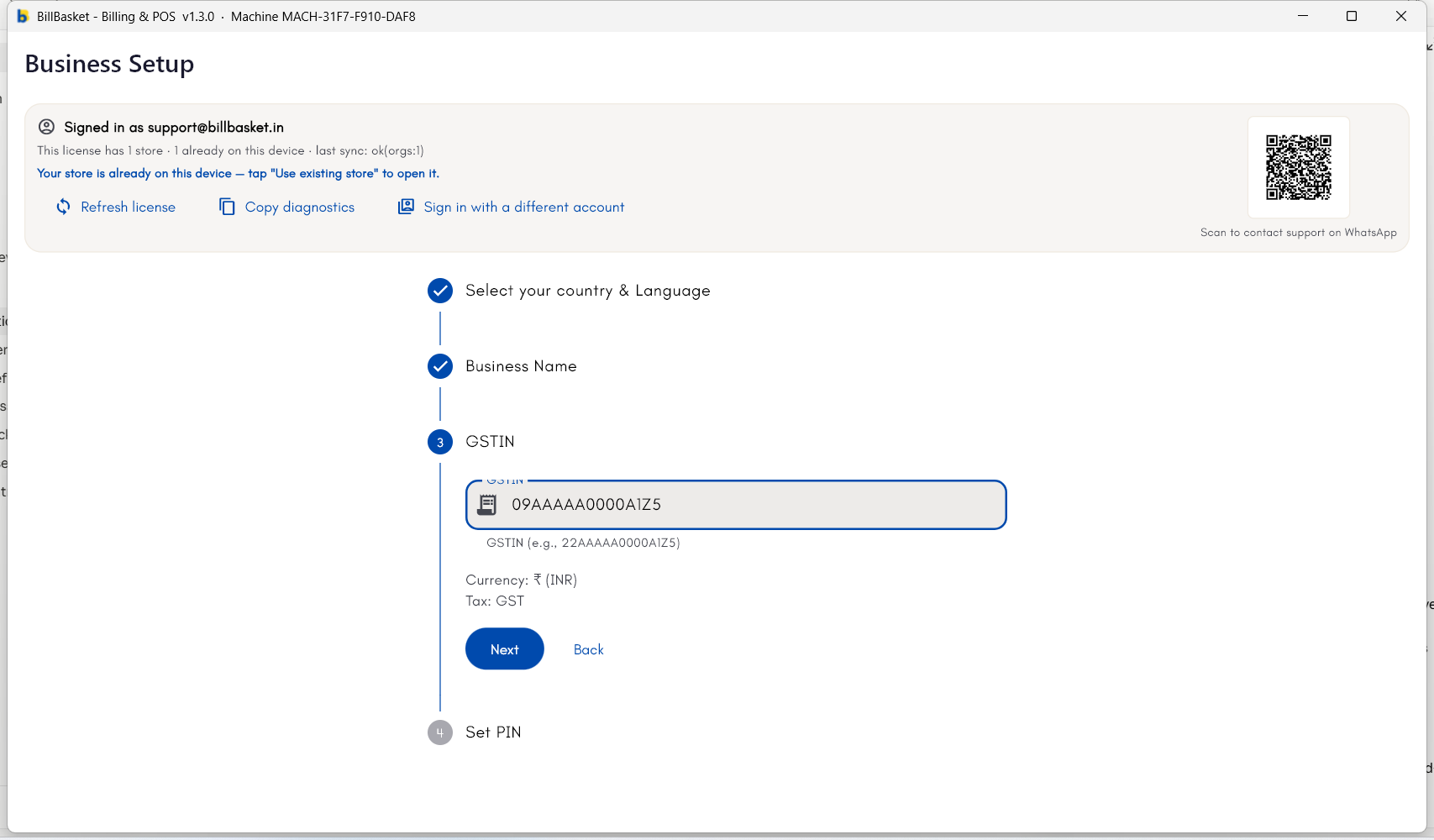
Task: Minimize the BillBasket window
Action: pyautogui.click(x=1303, y=16)
